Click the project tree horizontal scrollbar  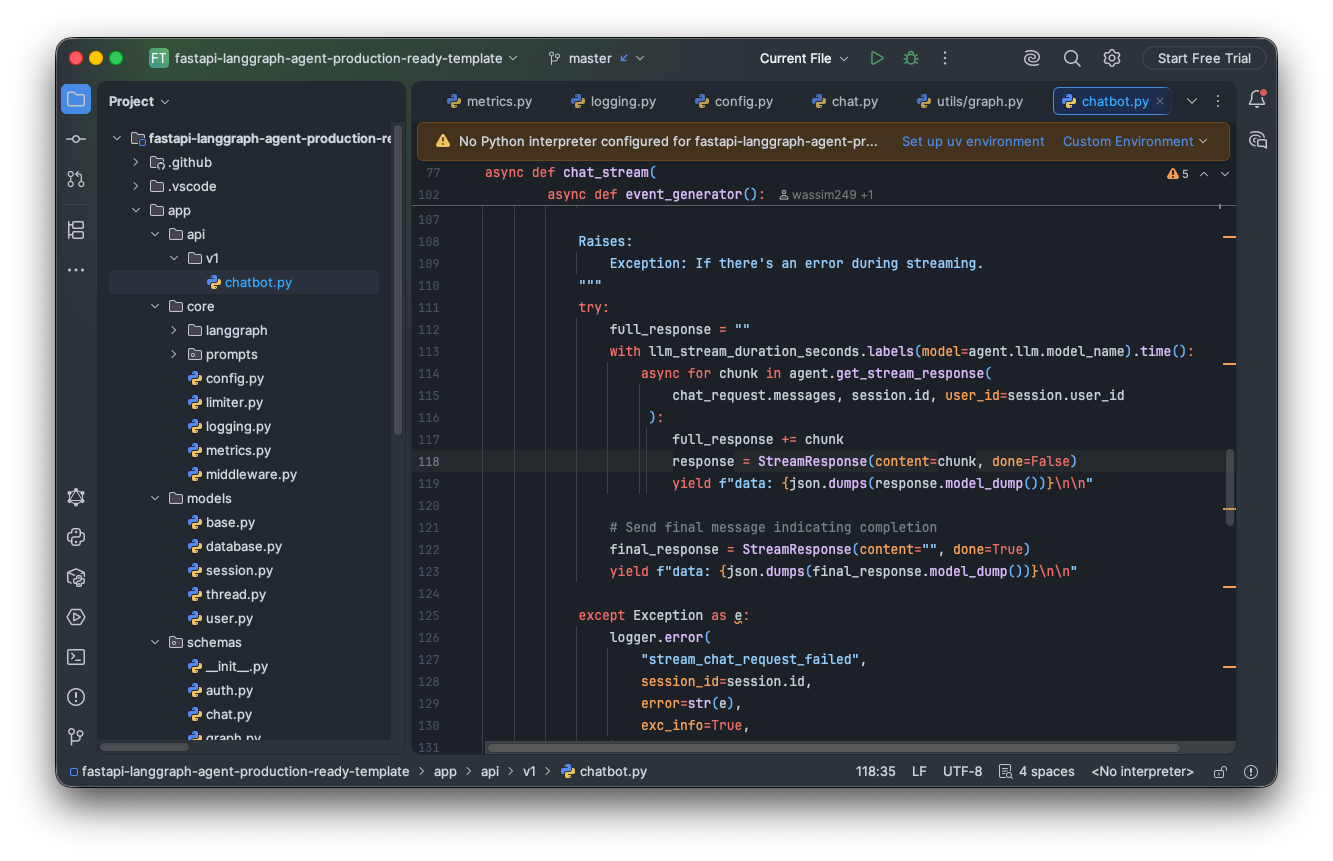coord(145,747)
